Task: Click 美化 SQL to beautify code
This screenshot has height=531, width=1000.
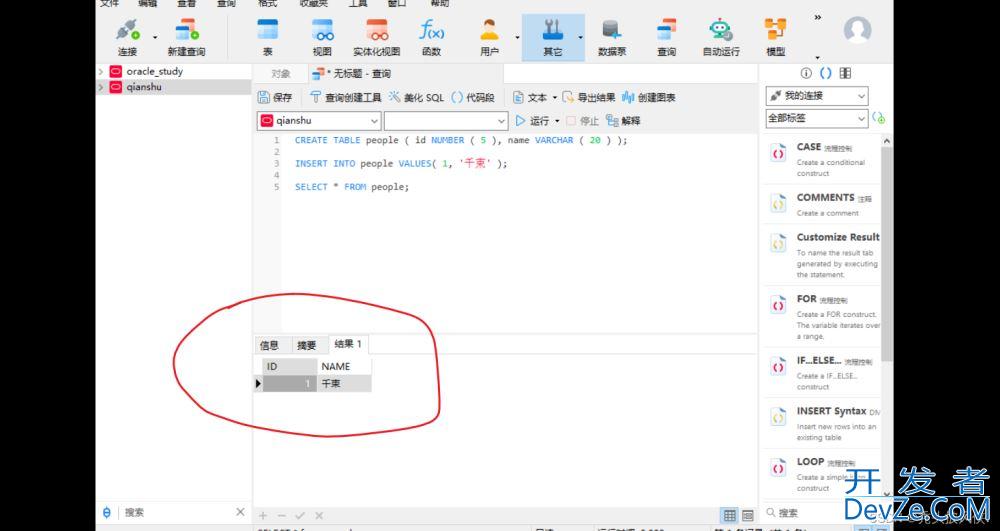Action: tap(416, 98)
